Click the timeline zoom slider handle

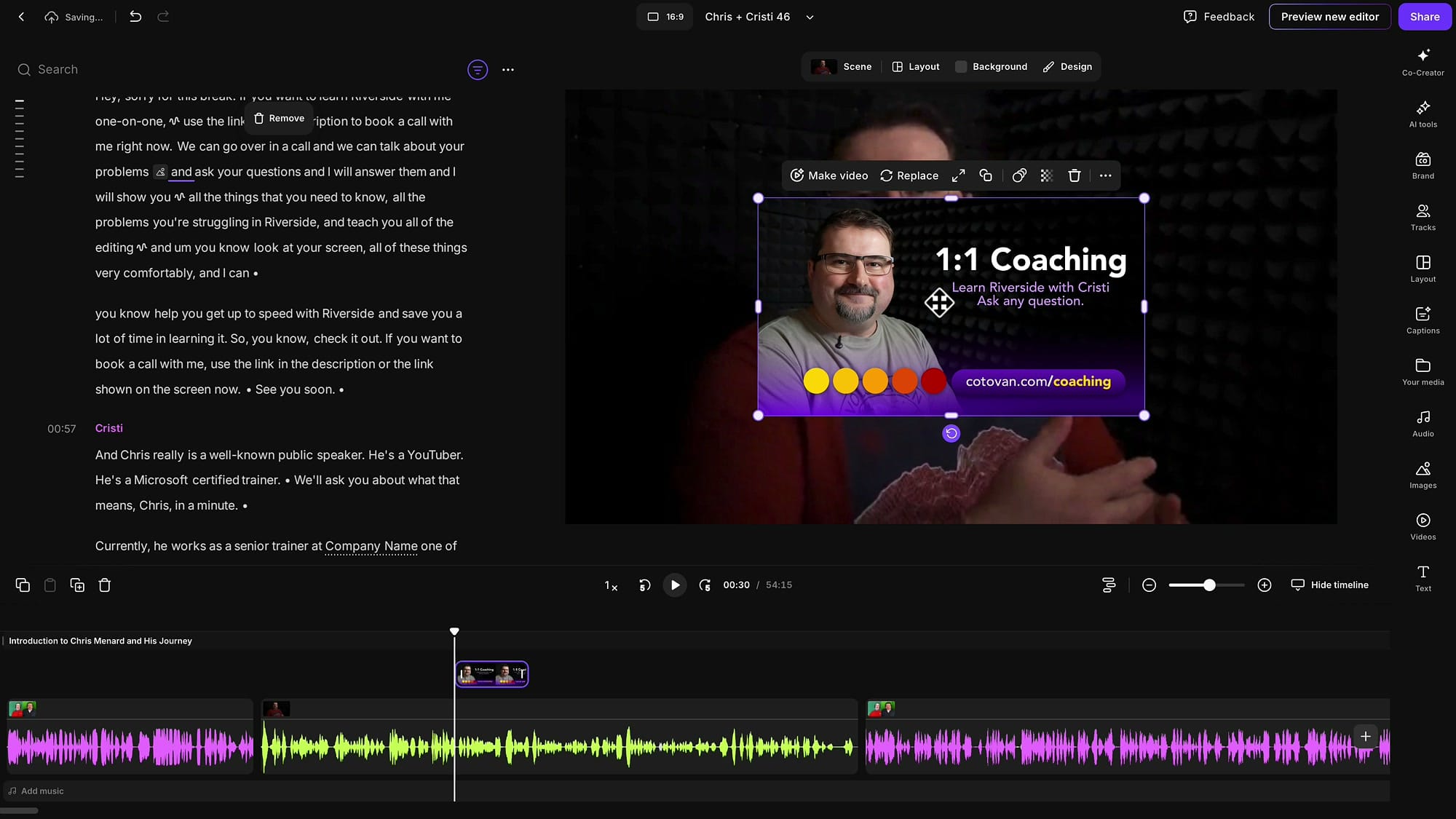click(x=1209, y=585)
